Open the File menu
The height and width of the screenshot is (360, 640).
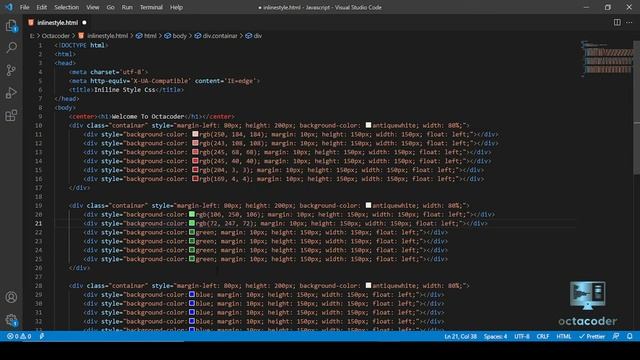(24, 7)
